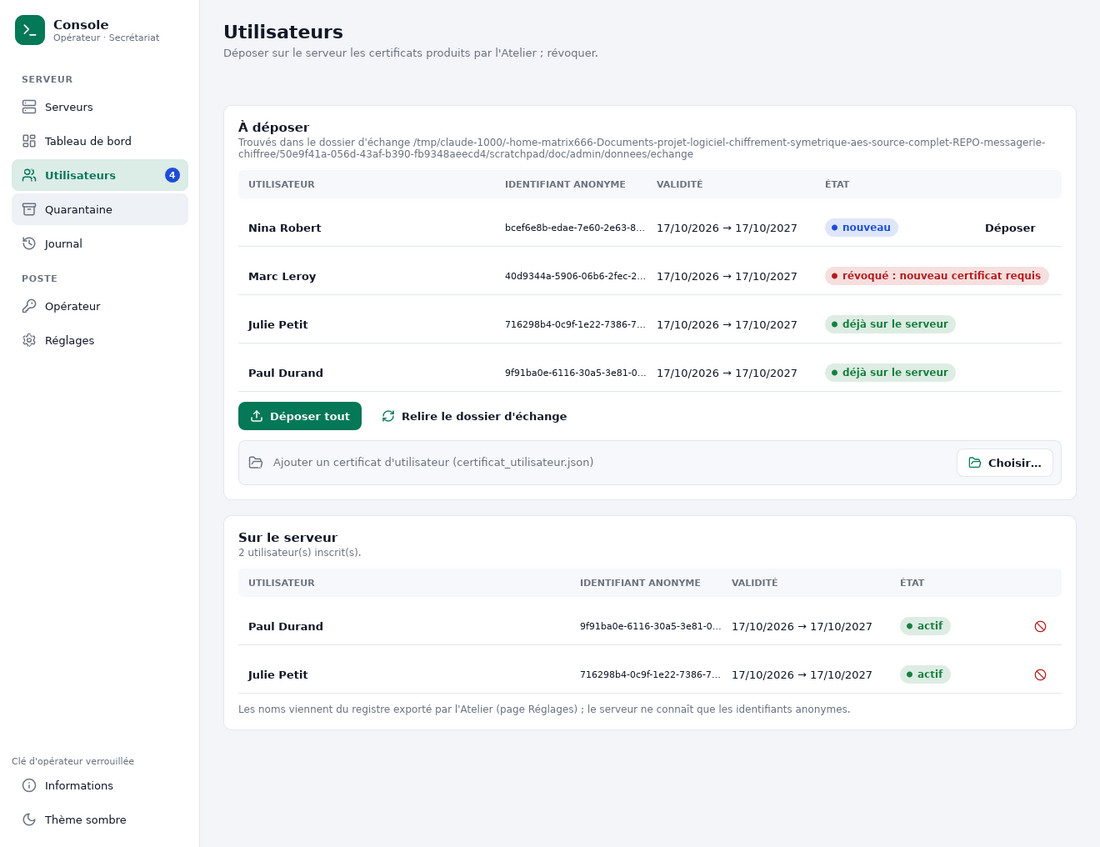Screen dimensions: 1100x847
Task: Select Marc Leroy in the À déposer list
Action: (282, 276)
